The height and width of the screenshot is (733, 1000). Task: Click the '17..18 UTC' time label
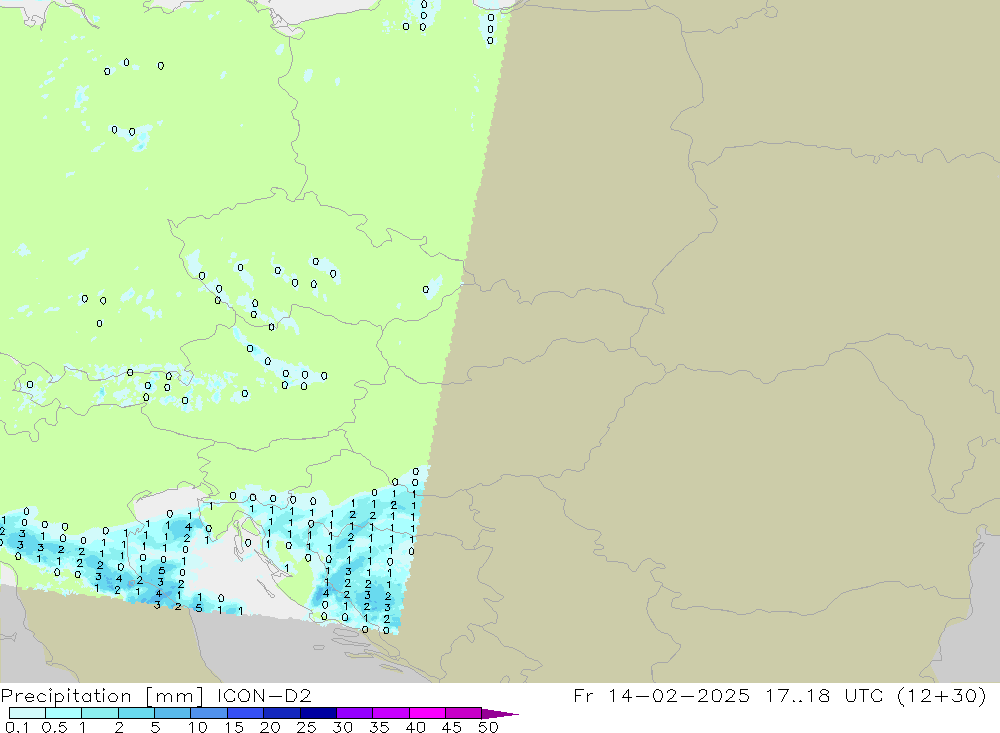824,695
